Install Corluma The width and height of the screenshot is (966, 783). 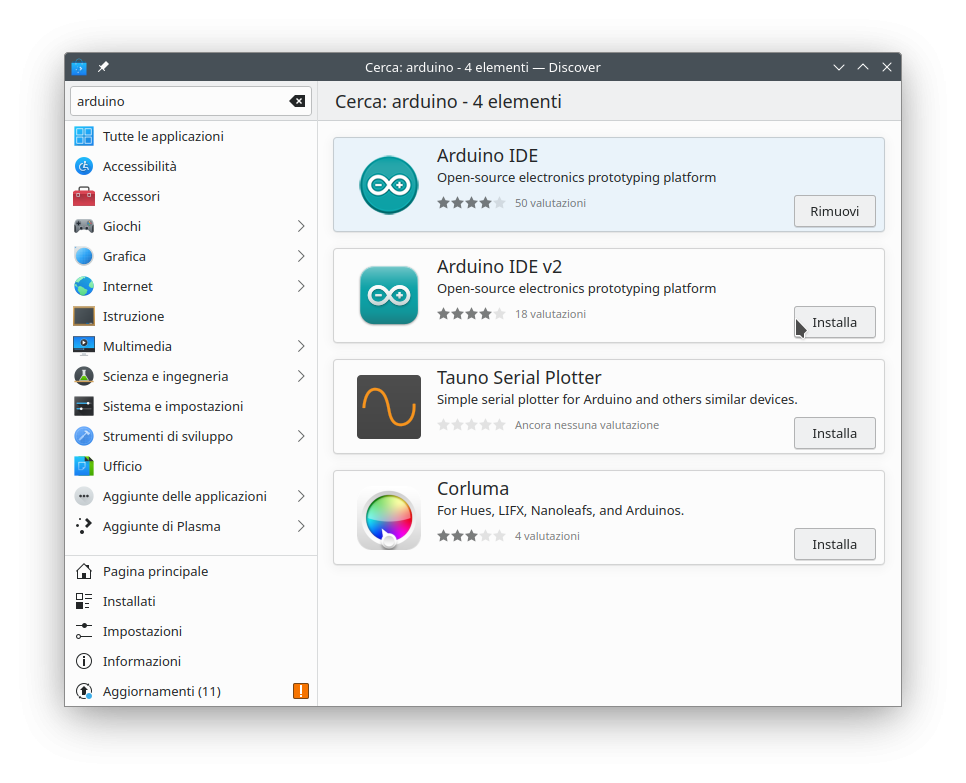point(835,544)
